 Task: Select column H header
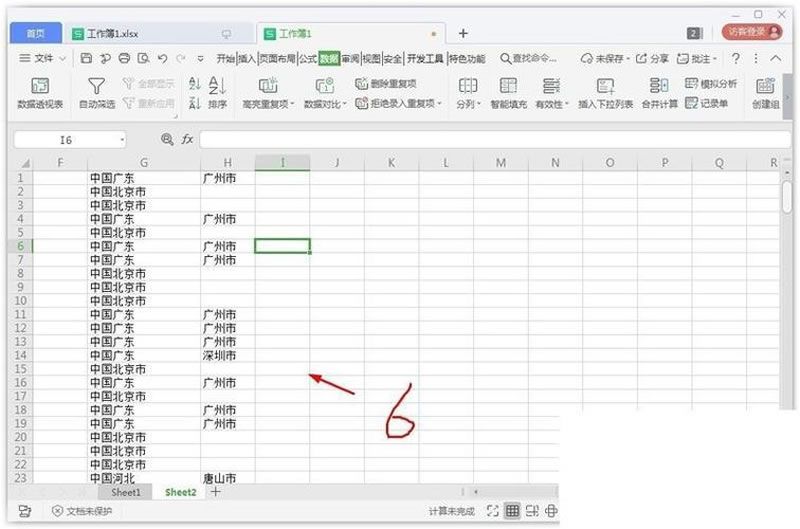[x=228, y=163]
